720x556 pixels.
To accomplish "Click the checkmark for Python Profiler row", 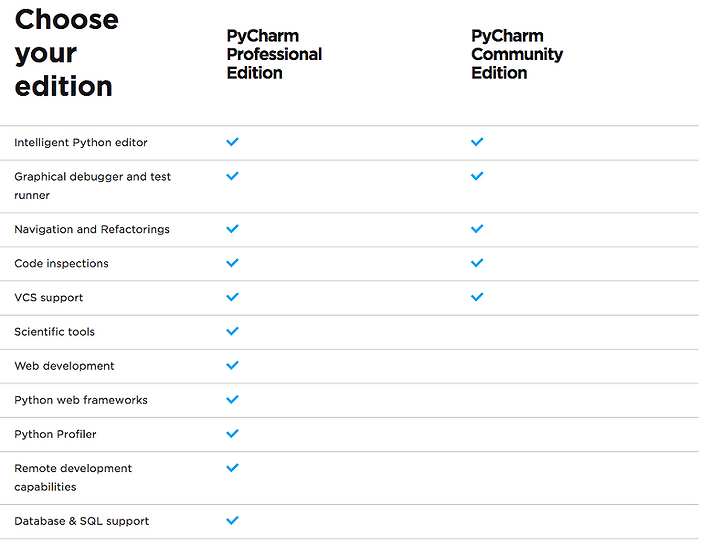I will [232, 433].
